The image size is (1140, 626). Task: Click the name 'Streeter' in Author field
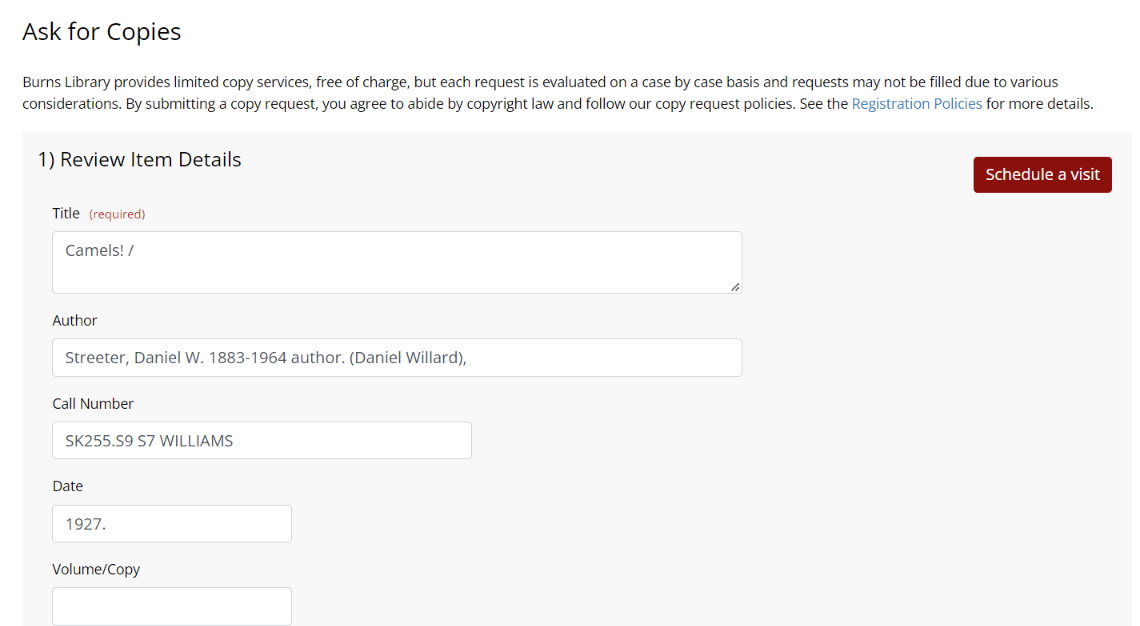tap(96, 358)
